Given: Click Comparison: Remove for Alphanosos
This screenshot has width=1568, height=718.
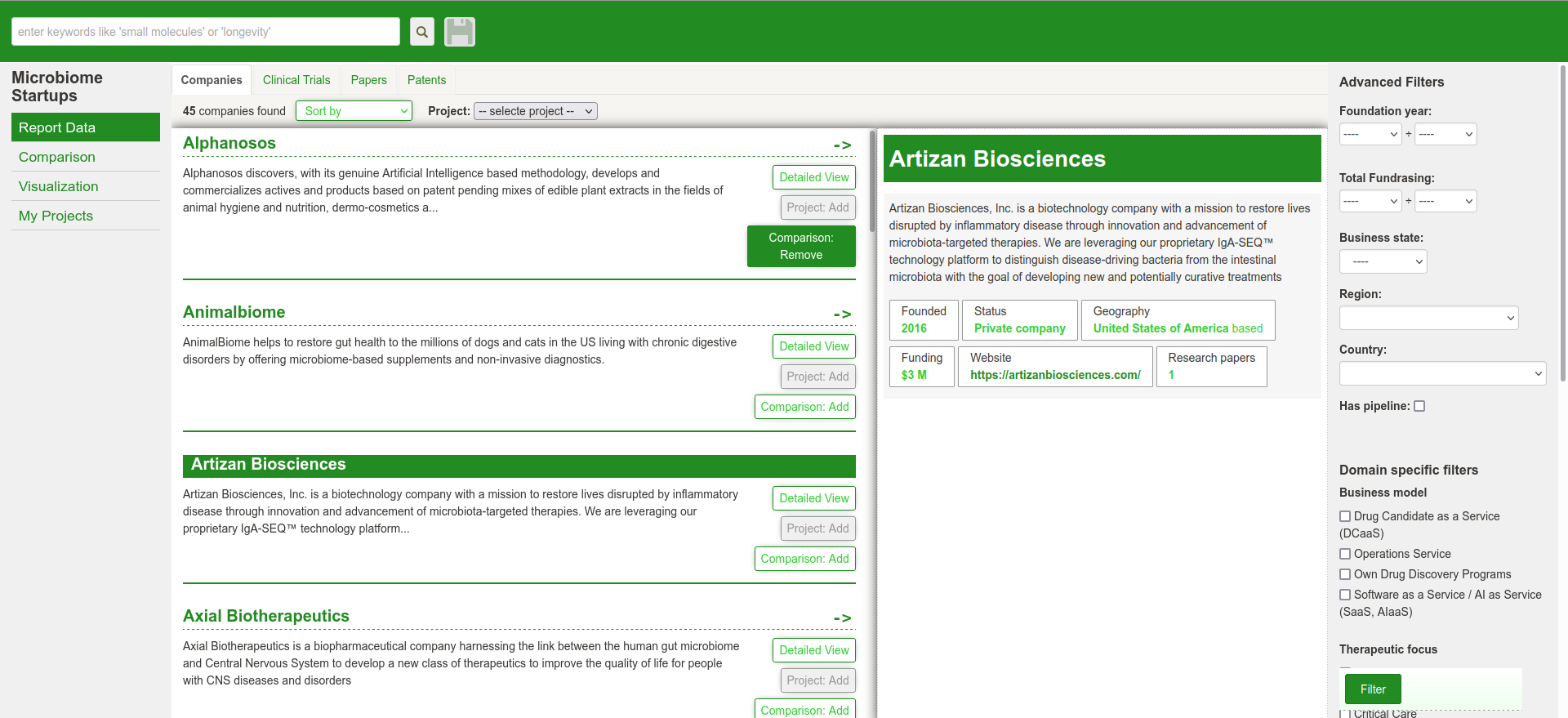Looking at the screenshot, I should 801,246.
